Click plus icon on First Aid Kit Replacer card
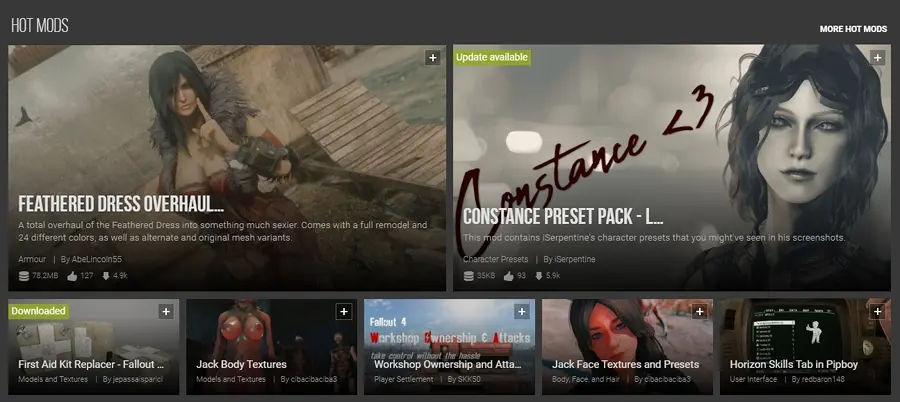 tap(166, 312)
